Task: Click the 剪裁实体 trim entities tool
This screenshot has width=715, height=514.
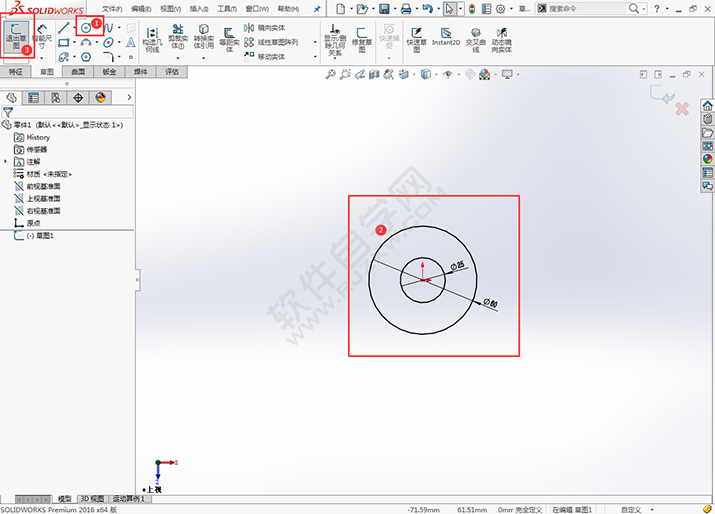Action: pos(178,37)
